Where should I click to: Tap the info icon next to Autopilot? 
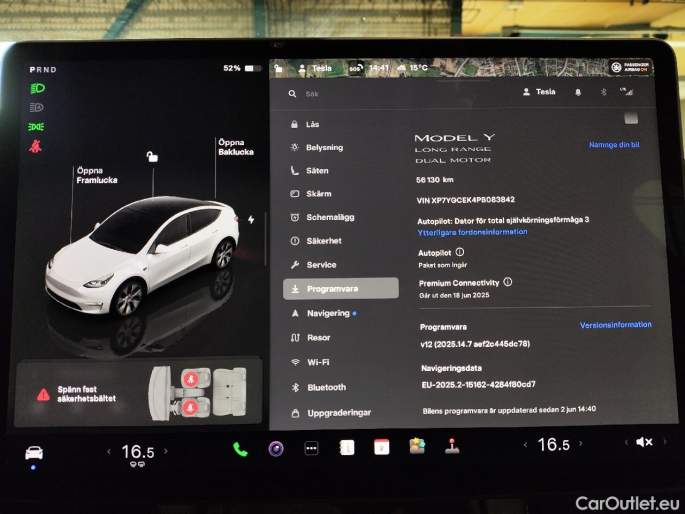coord(460,252)
